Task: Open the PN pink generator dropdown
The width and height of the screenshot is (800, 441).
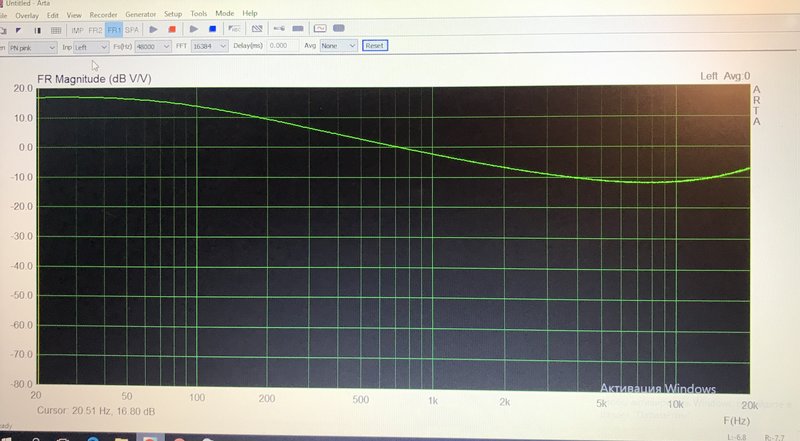Action: (32, 47)
